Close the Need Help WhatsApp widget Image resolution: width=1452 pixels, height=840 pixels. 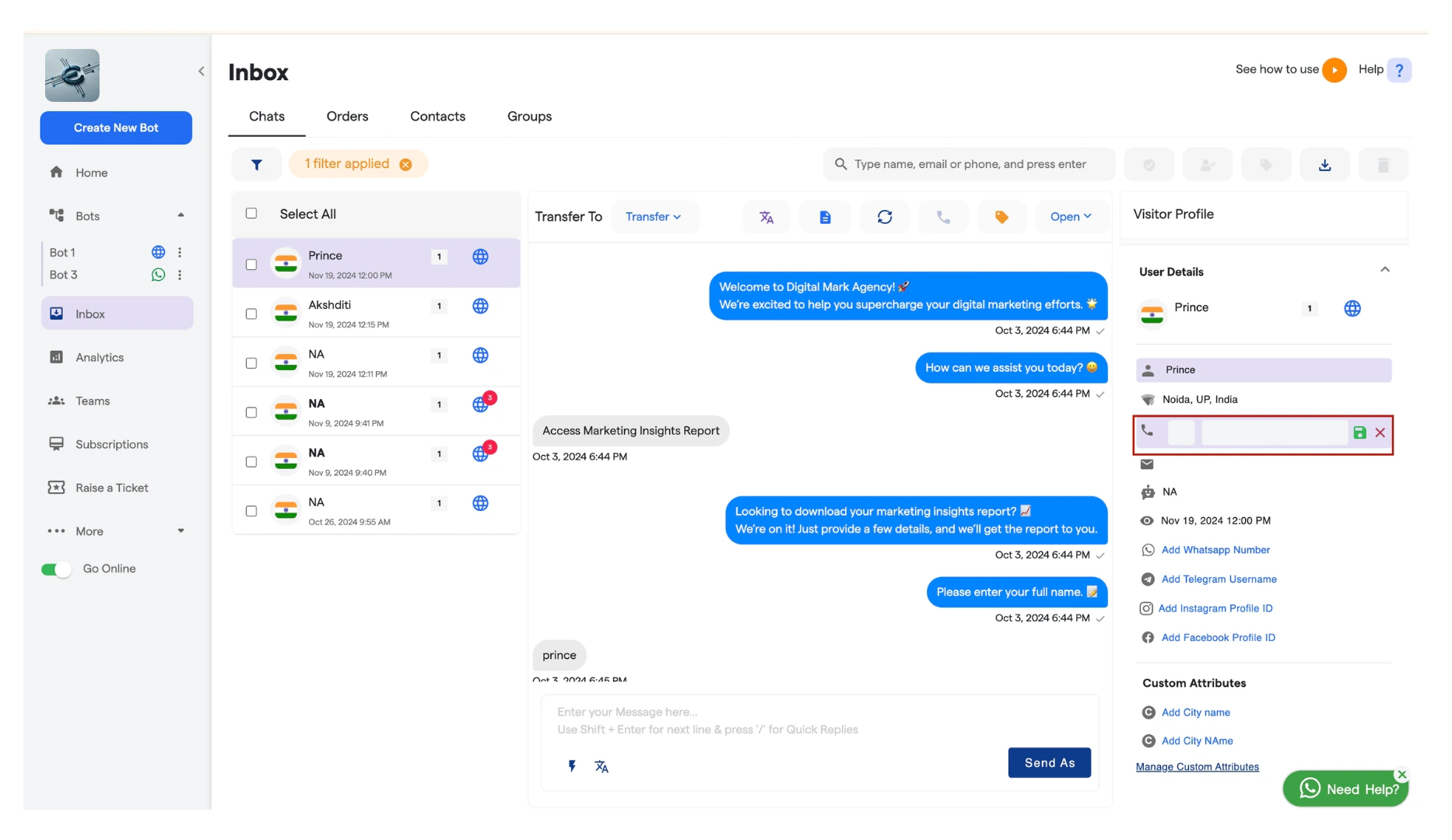click(1401, 775)
